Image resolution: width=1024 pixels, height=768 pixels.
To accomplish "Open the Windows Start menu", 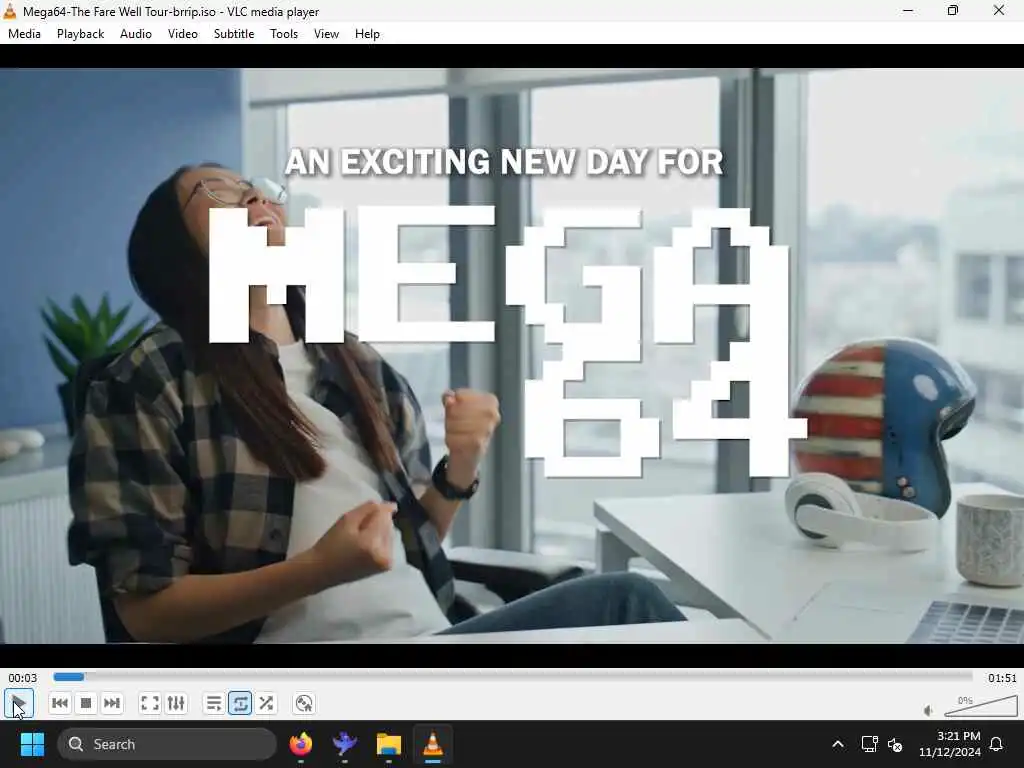I will click(x=32, y=744).
